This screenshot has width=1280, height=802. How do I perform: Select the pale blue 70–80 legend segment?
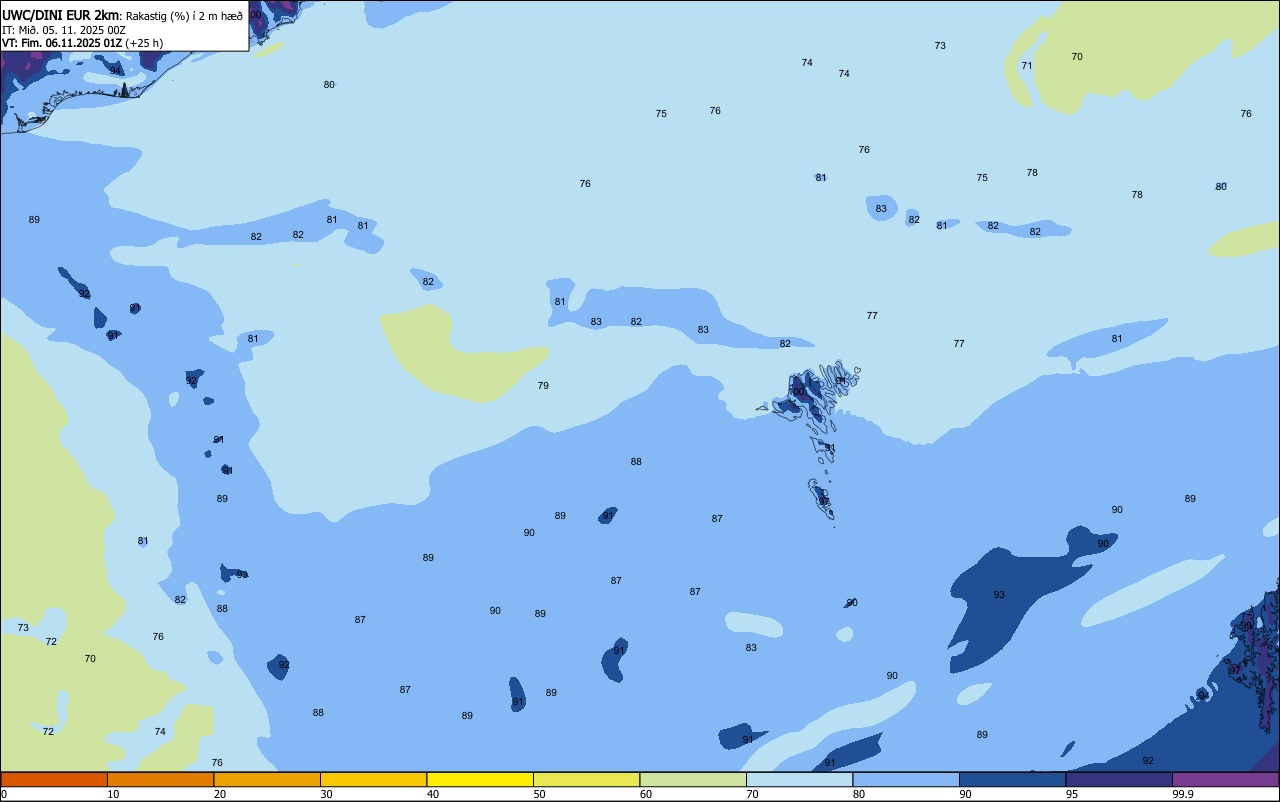pyautogui.click(x=799, y=779)
